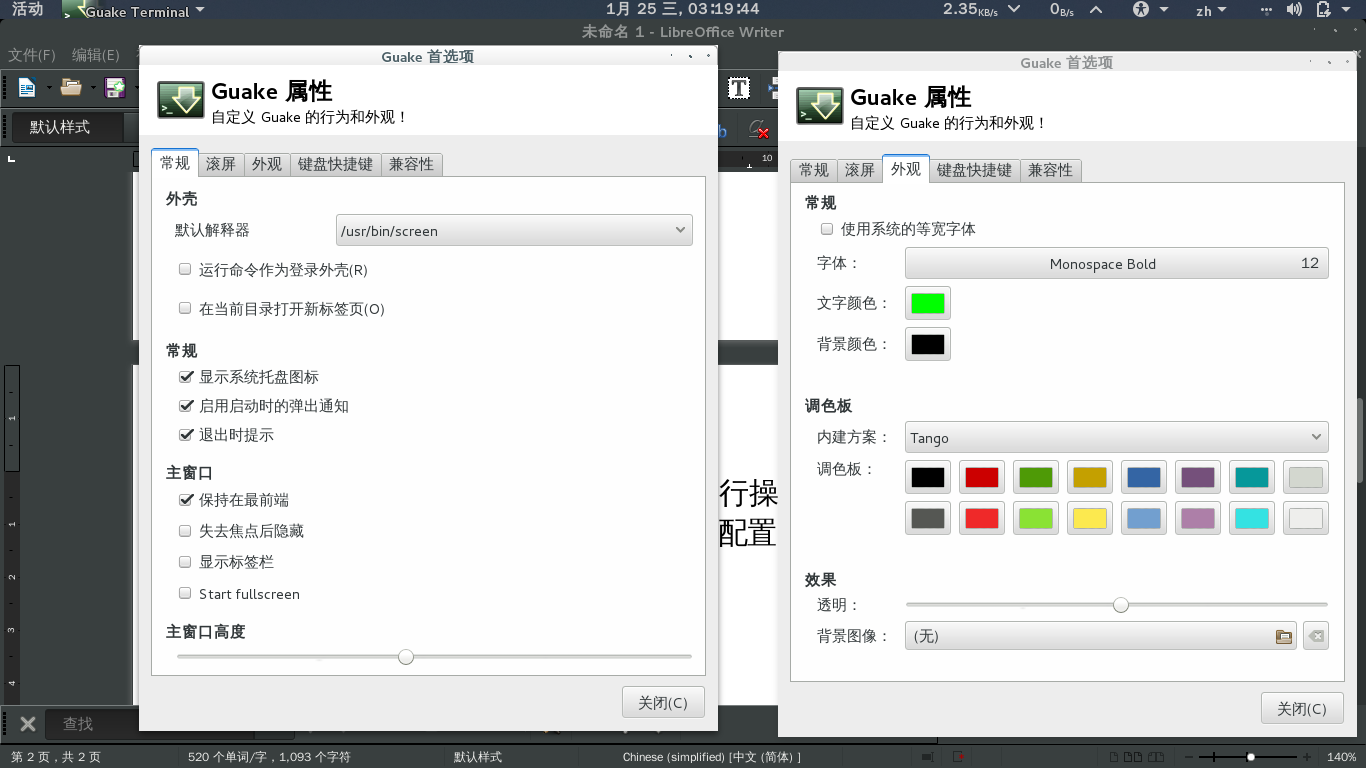Switch to 兼容性 tab in right dialog

tap(1050, 170)
